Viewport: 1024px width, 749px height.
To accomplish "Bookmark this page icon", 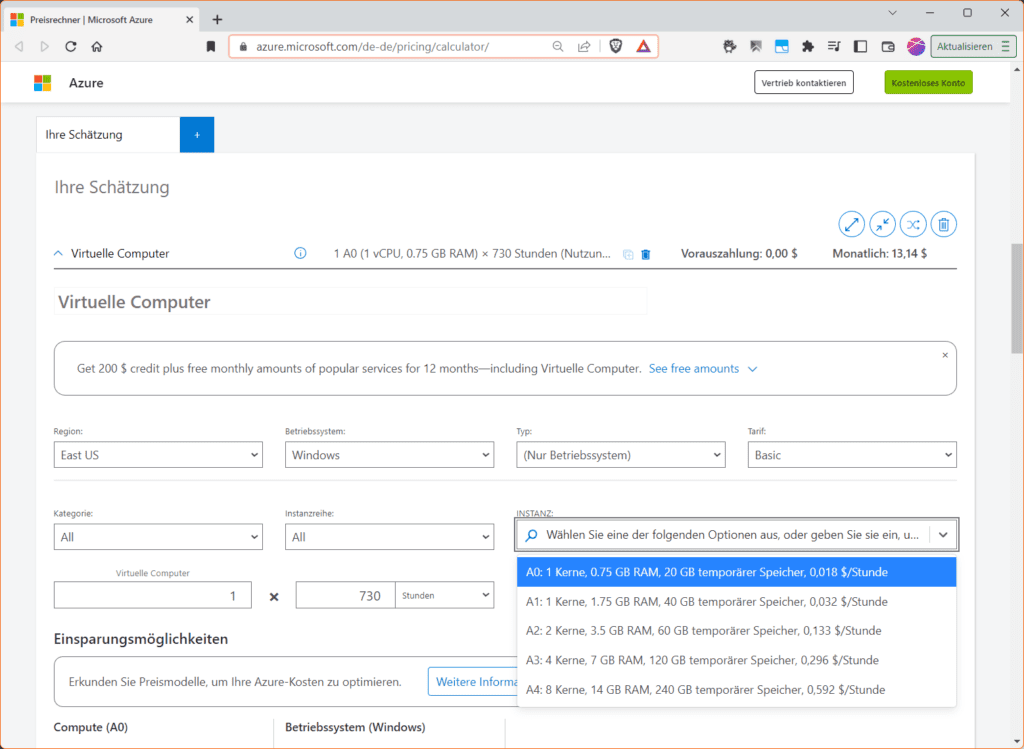I will pyautogui.click(x=210, y=46).
